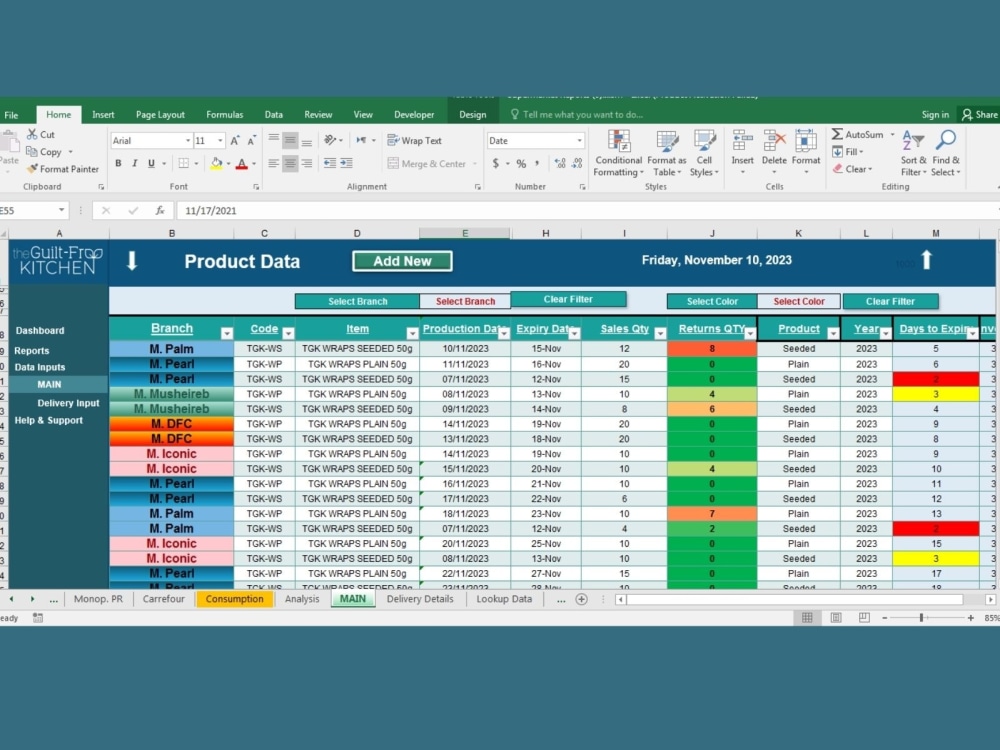Click the Add New button

click(402, 260)
